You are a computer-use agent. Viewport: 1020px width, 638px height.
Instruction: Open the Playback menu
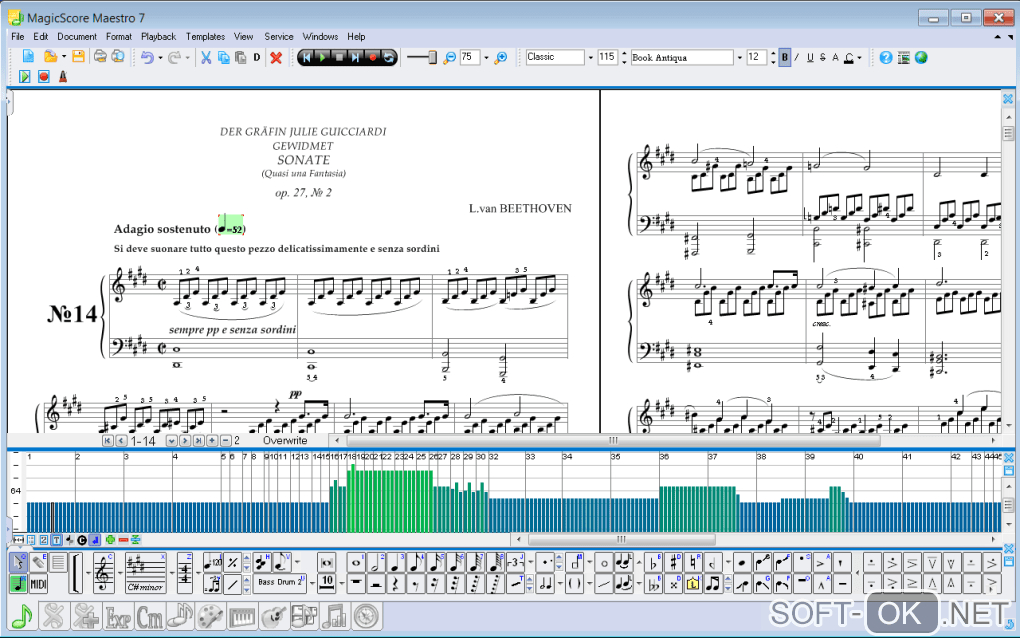(159, 37)
